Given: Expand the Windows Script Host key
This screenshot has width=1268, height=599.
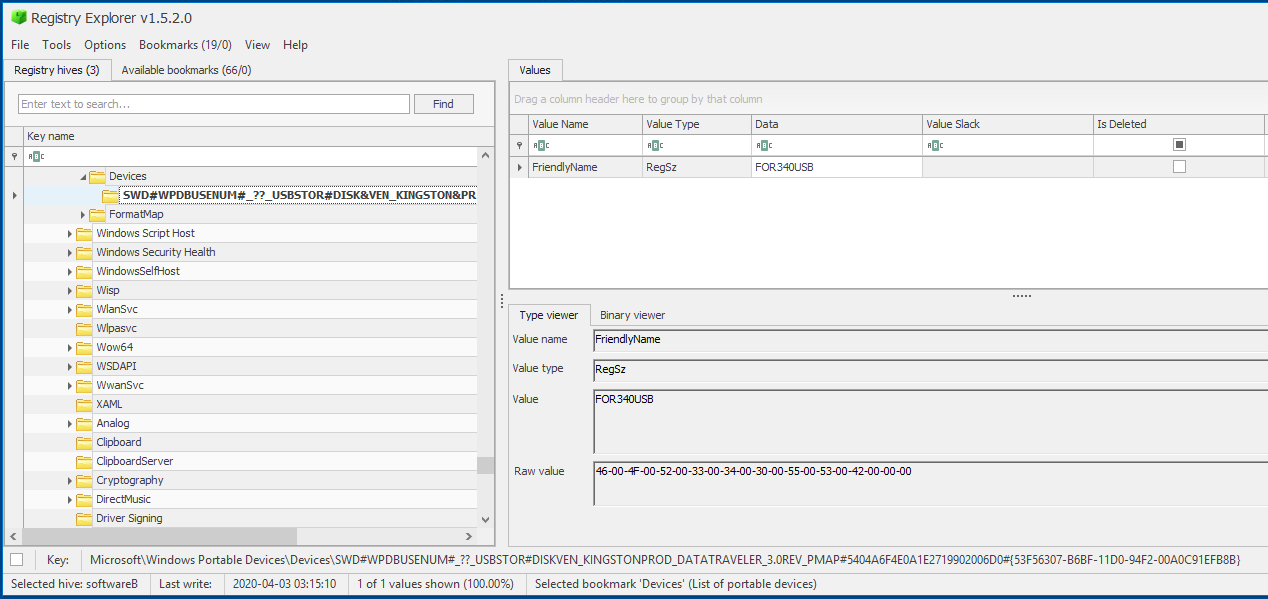Looking at the screenshot, I should point(70,234).
